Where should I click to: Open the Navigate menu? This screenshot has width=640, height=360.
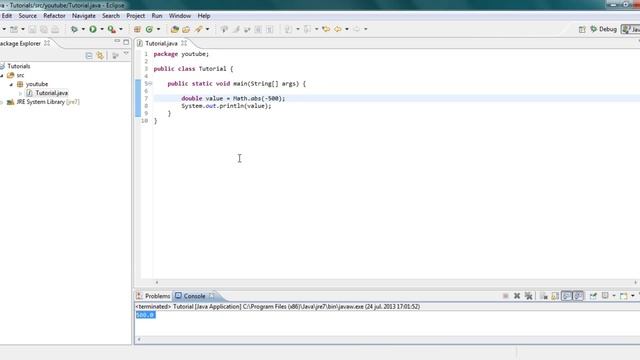(x=84, y=16)
